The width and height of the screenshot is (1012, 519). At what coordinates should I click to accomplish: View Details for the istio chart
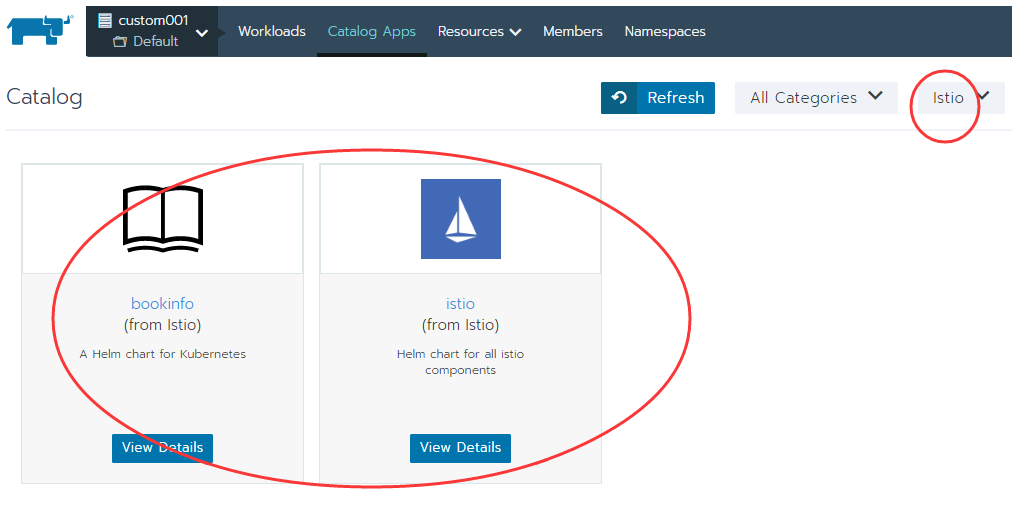pos(460,448)
